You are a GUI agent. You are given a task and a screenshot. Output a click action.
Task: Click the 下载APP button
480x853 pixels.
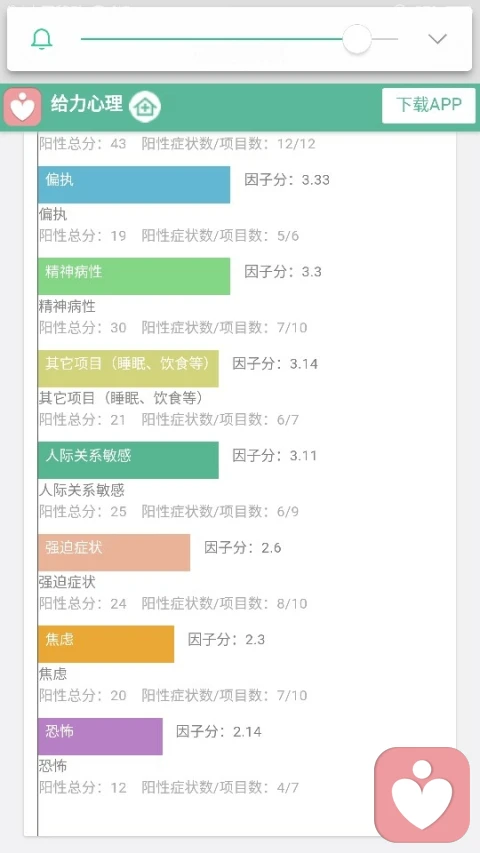point(429,106)
